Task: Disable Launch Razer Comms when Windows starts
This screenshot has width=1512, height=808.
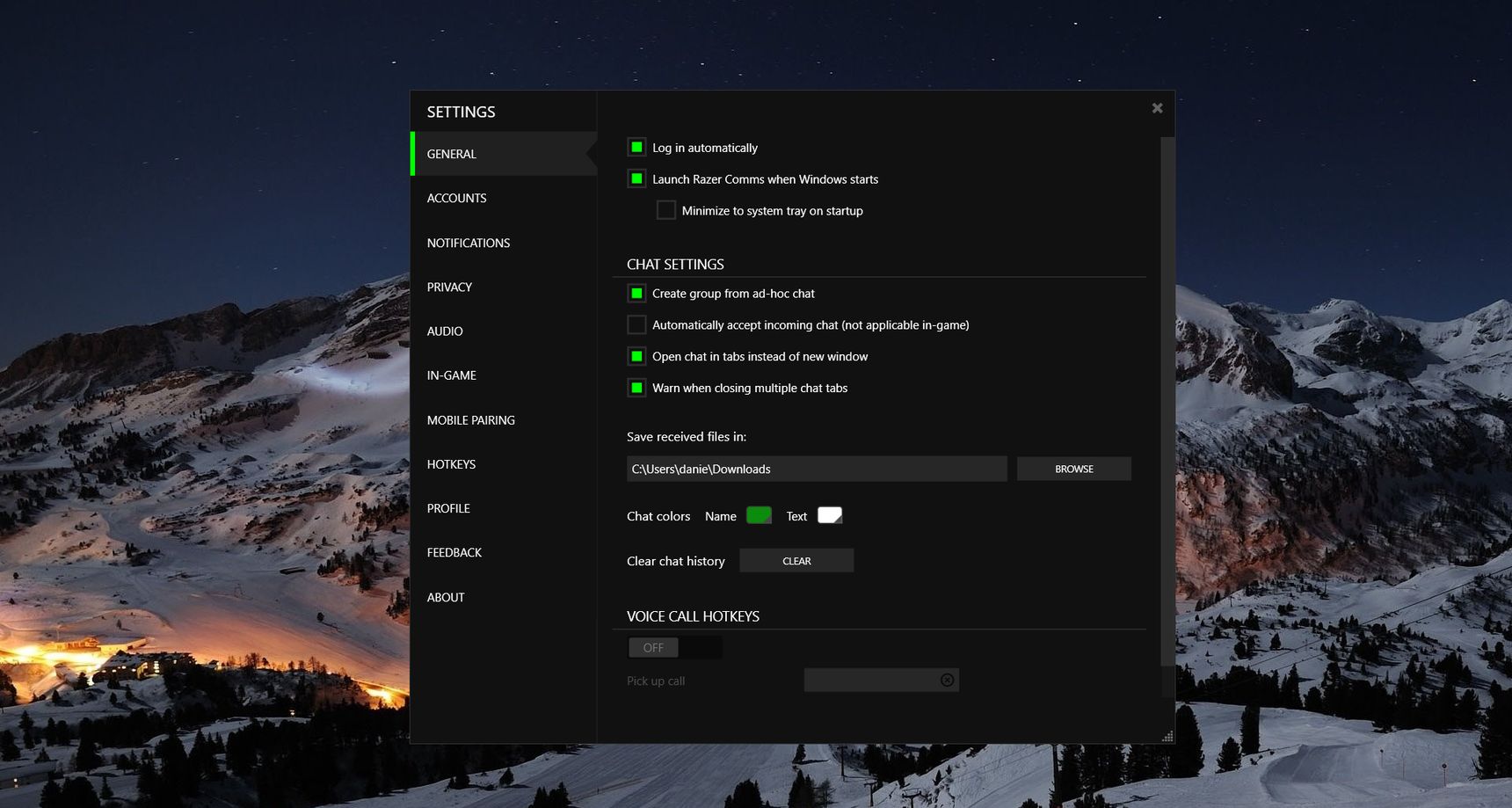Action: (636, 178)
